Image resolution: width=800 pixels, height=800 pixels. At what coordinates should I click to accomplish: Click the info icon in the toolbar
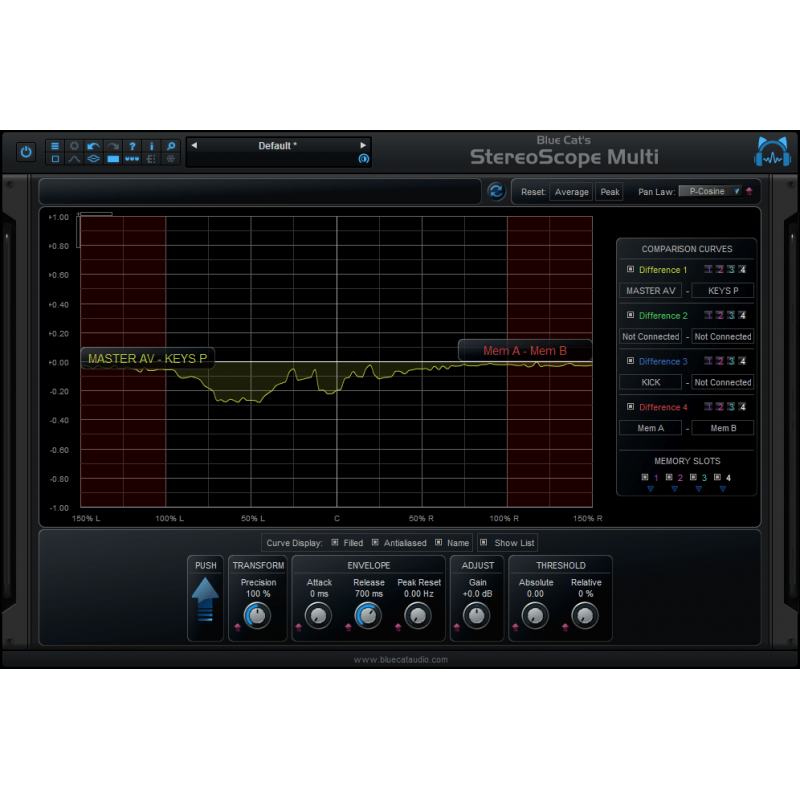[x=151, y=145]
